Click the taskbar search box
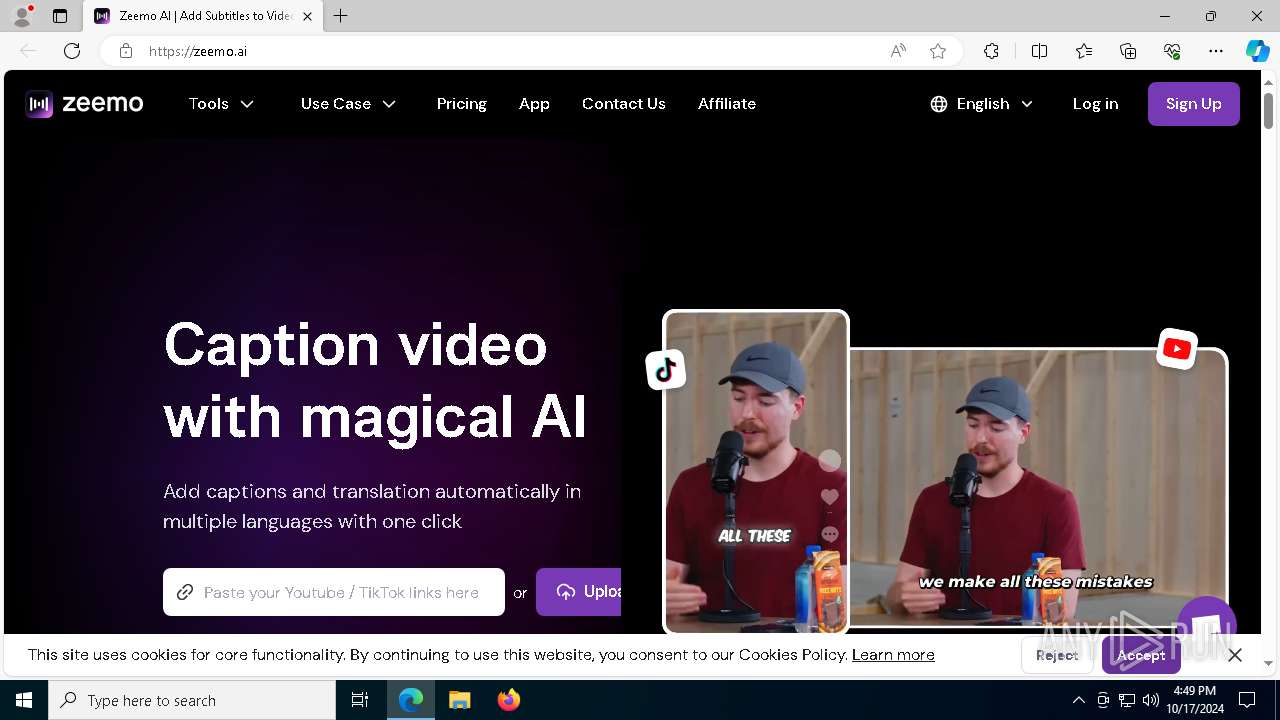The image size is (1280, 720). (192, 700)
